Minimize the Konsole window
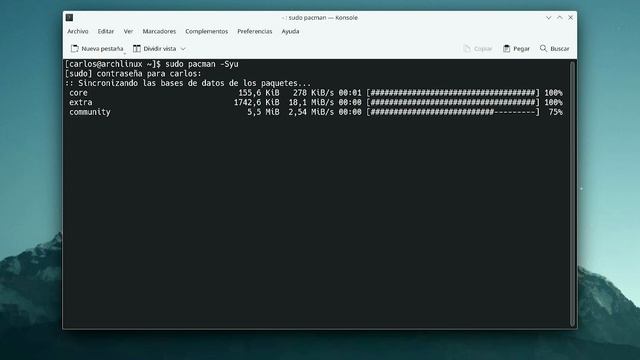640x360 pixels. pos(549,18)
